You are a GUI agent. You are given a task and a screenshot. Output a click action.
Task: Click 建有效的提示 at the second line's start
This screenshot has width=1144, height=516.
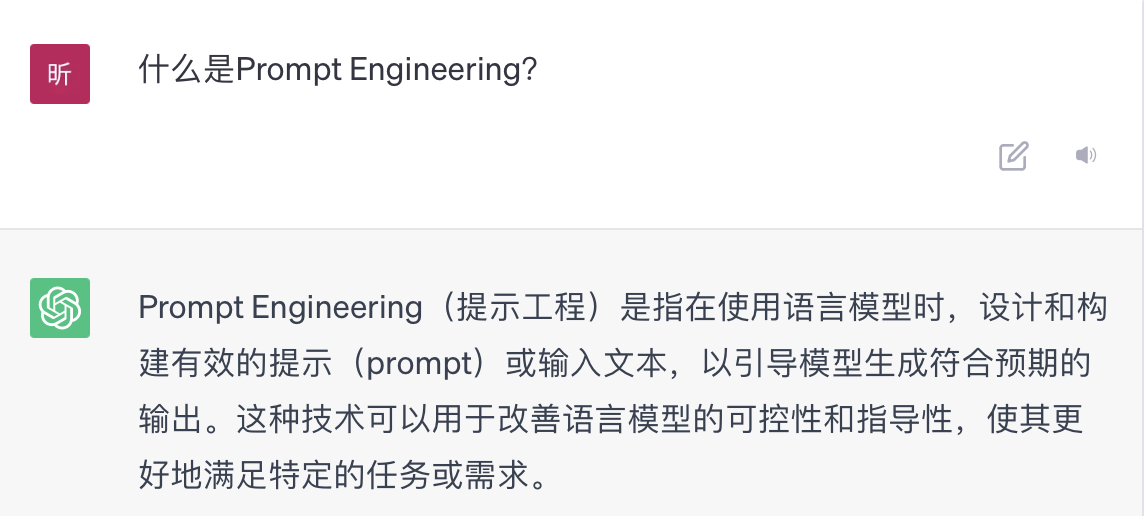(236, 364)
